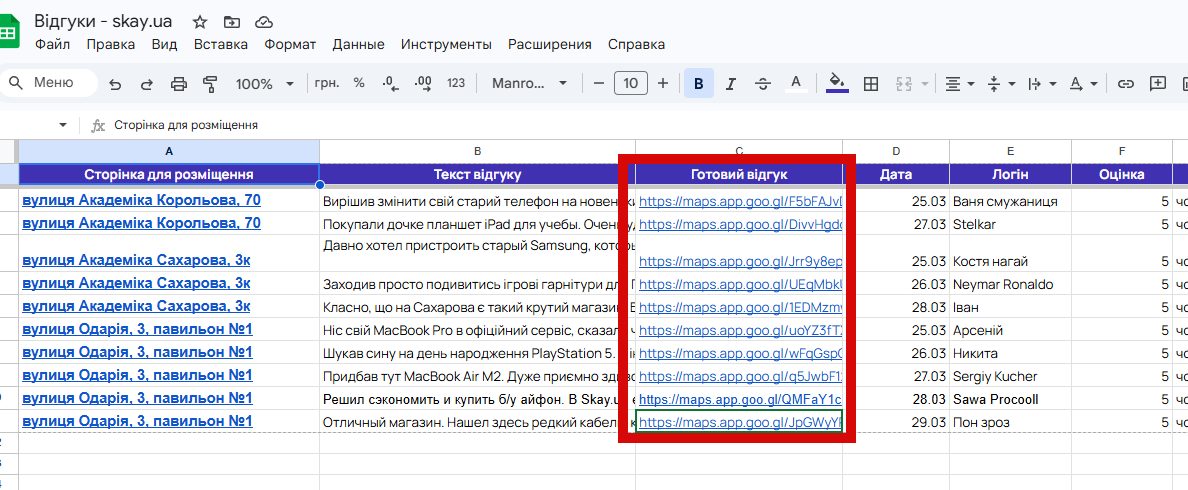Image resolution: width=1188 pixels, height=490 pixels.
Task: Open the 123 number formats menu
Action: [456, 83]
